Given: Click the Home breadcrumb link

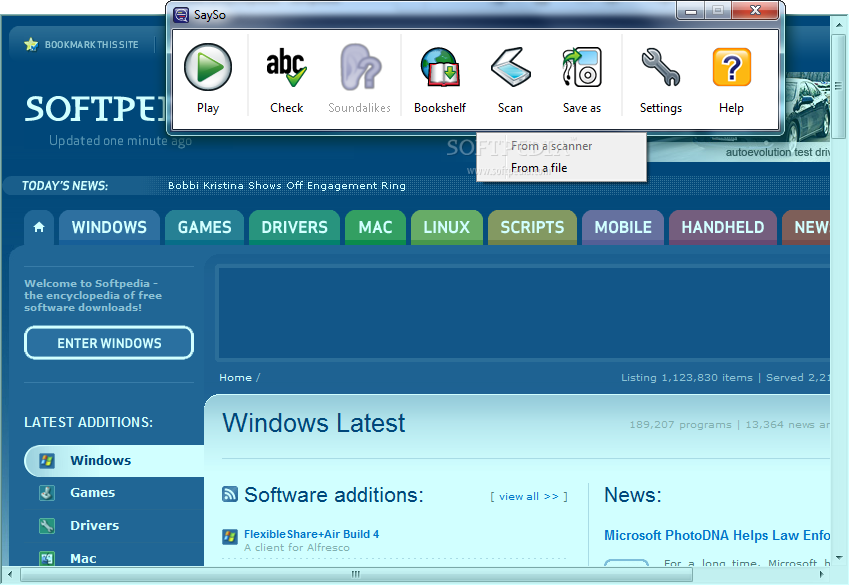Looking at the screenshot, I should (x=236, y=378).
